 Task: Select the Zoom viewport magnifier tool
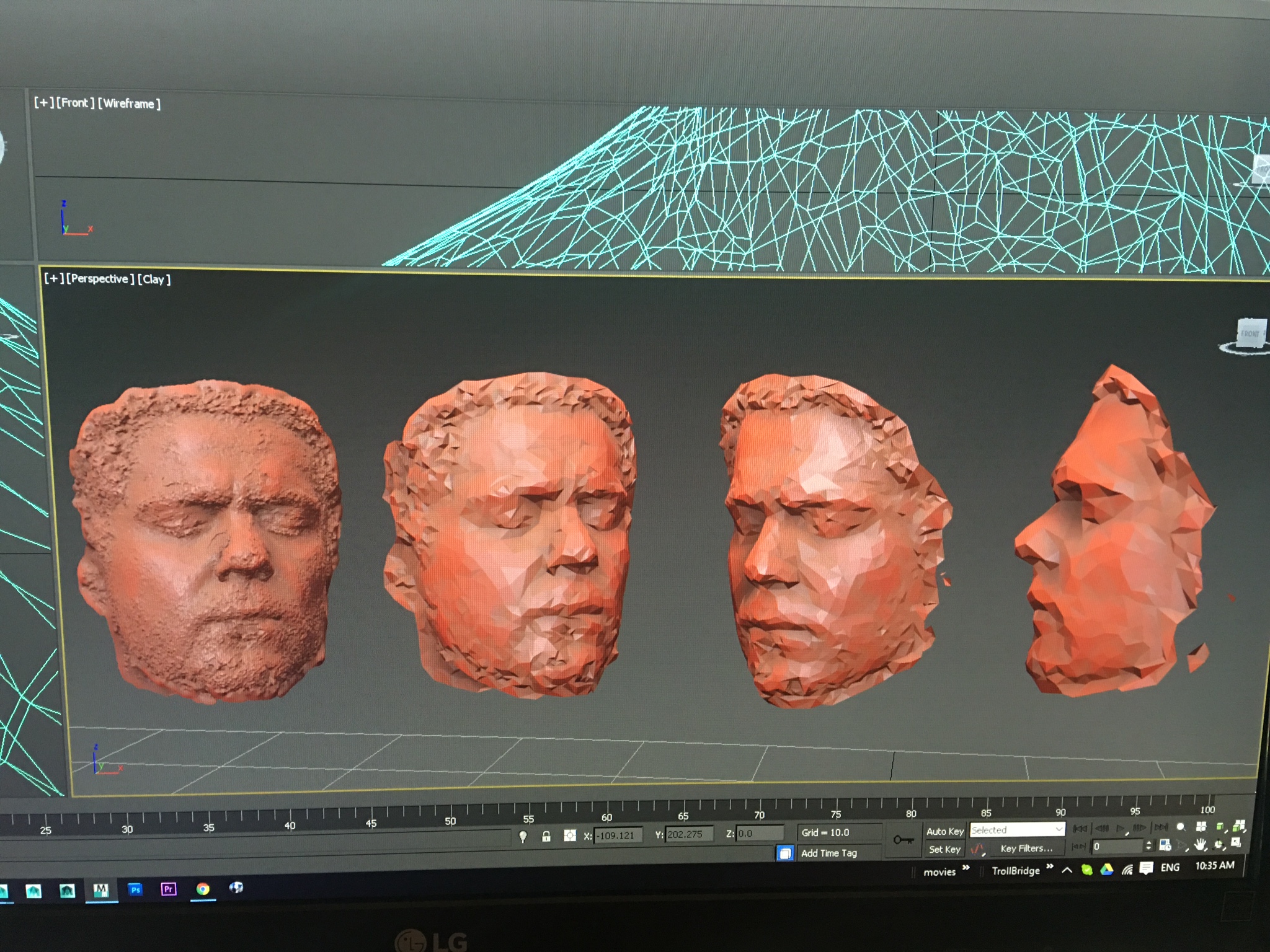(1181, 827)
